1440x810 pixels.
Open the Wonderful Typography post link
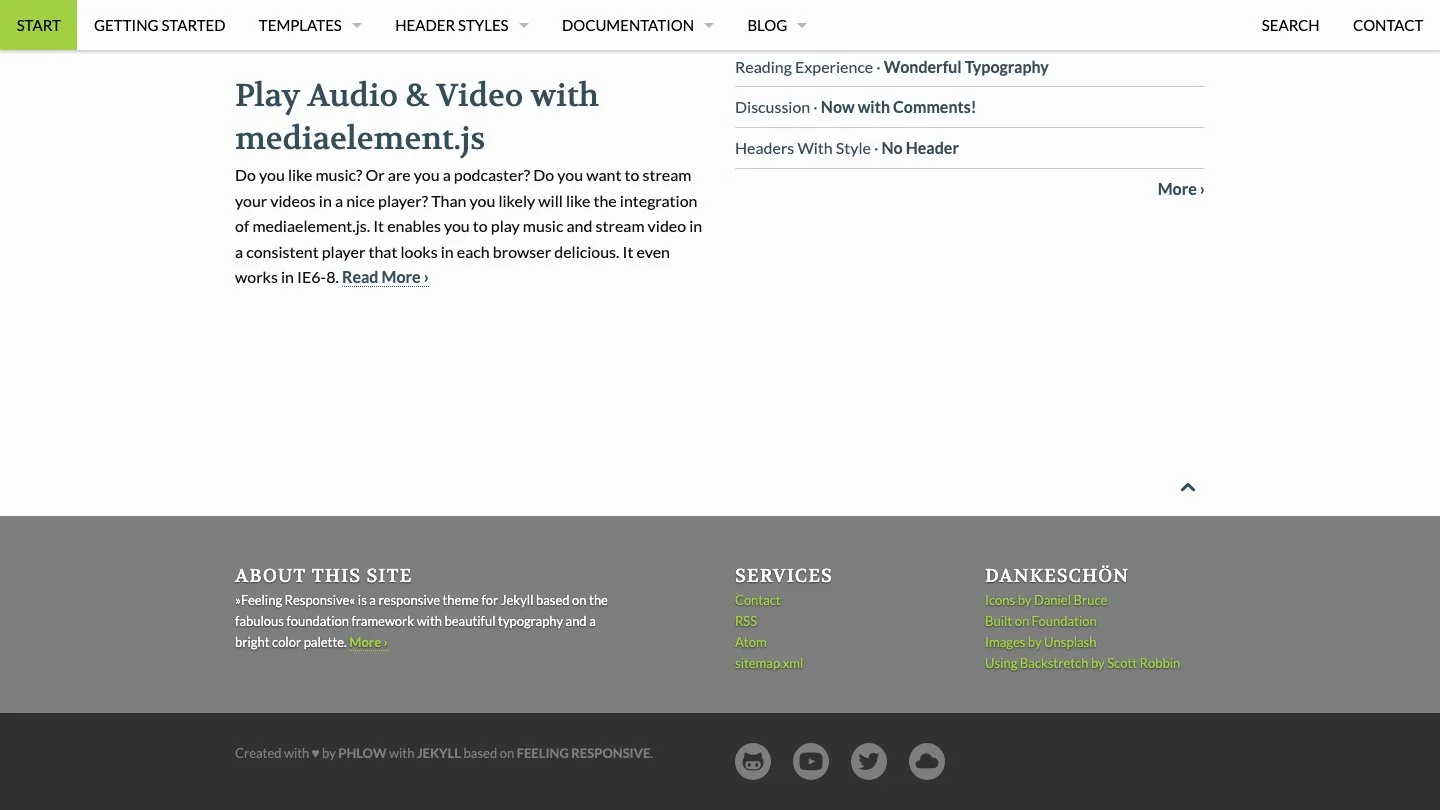966,67
